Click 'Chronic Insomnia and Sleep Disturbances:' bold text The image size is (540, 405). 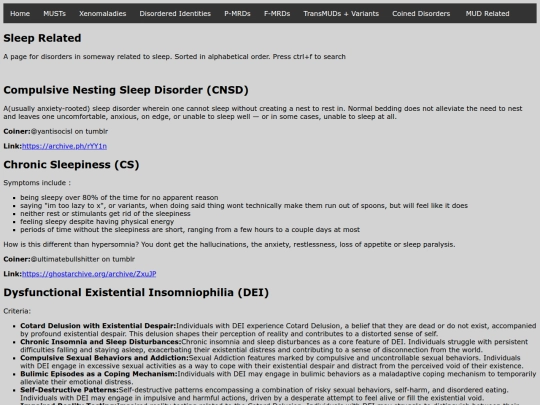tap(101, 342)
